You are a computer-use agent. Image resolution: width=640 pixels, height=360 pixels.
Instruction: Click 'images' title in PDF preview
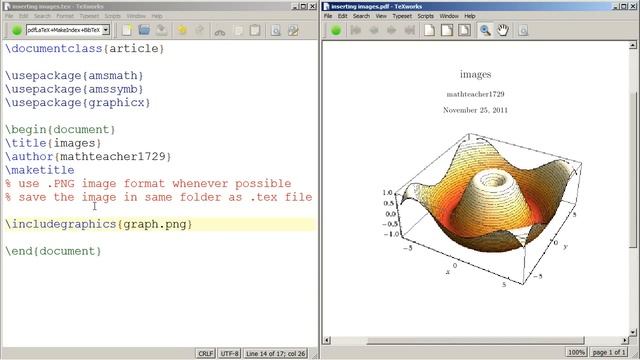click(476, 74)
